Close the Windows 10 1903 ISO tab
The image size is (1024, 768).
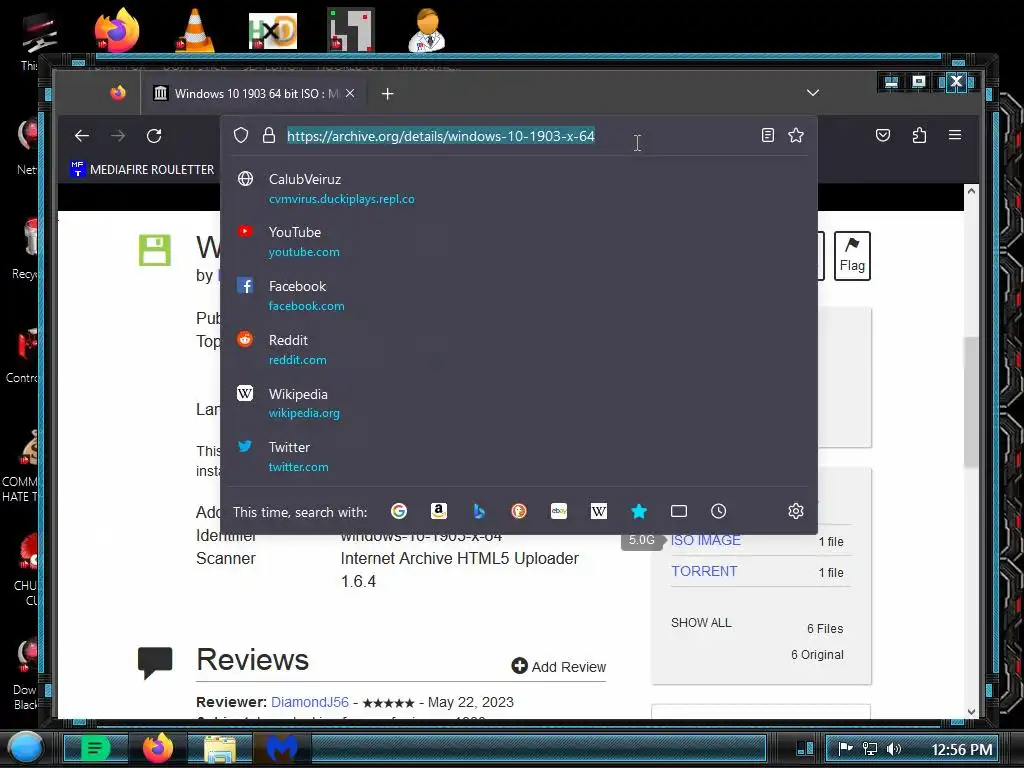350,93
